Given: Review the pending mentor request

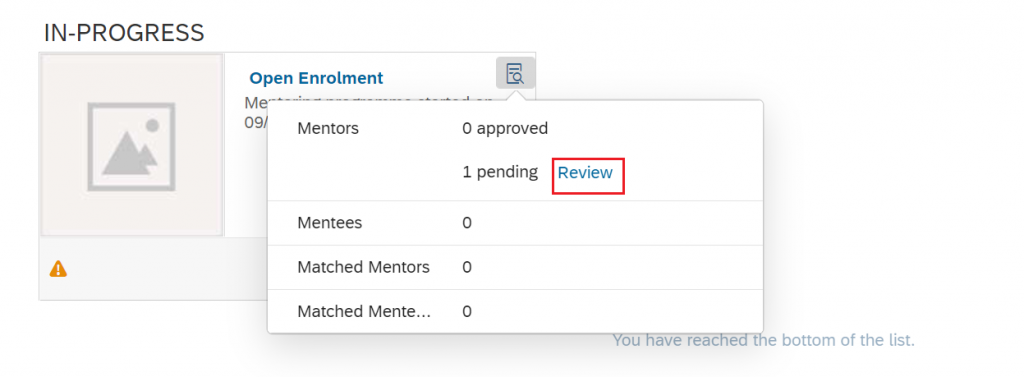Looking at the screenshot, I should tap(585, 172).
